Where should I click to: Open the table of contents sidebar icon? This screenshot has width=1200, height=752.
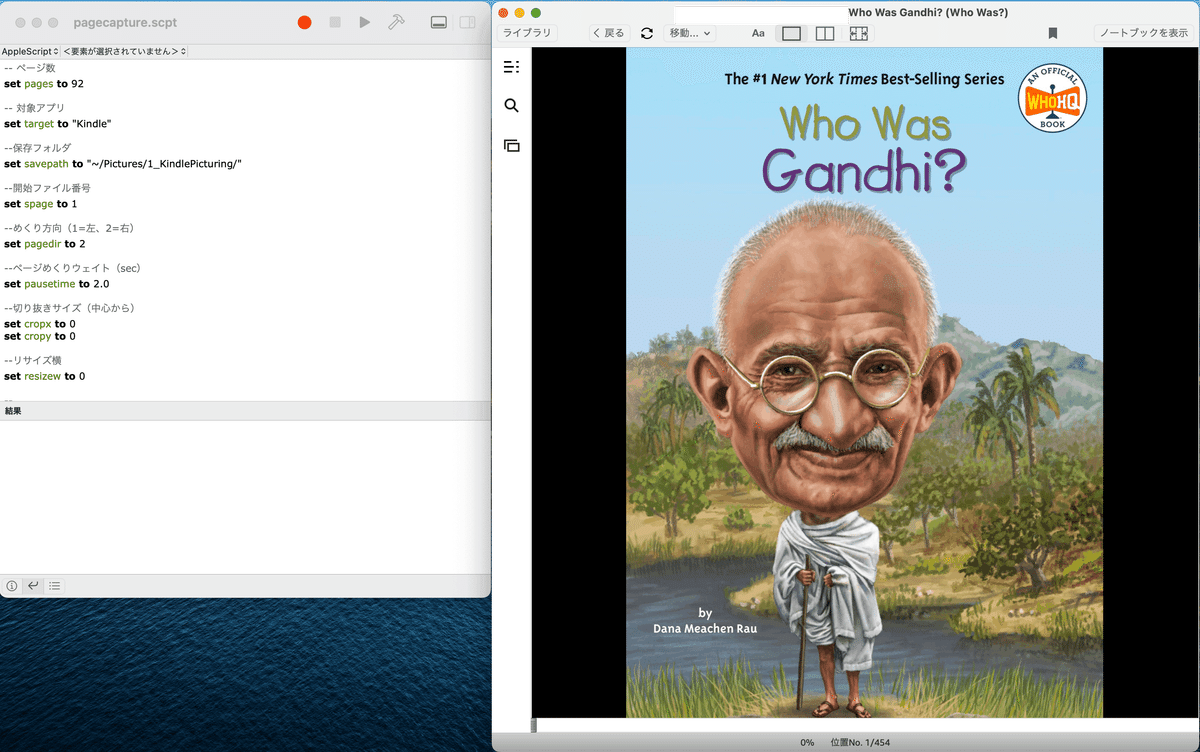(512, 67)
